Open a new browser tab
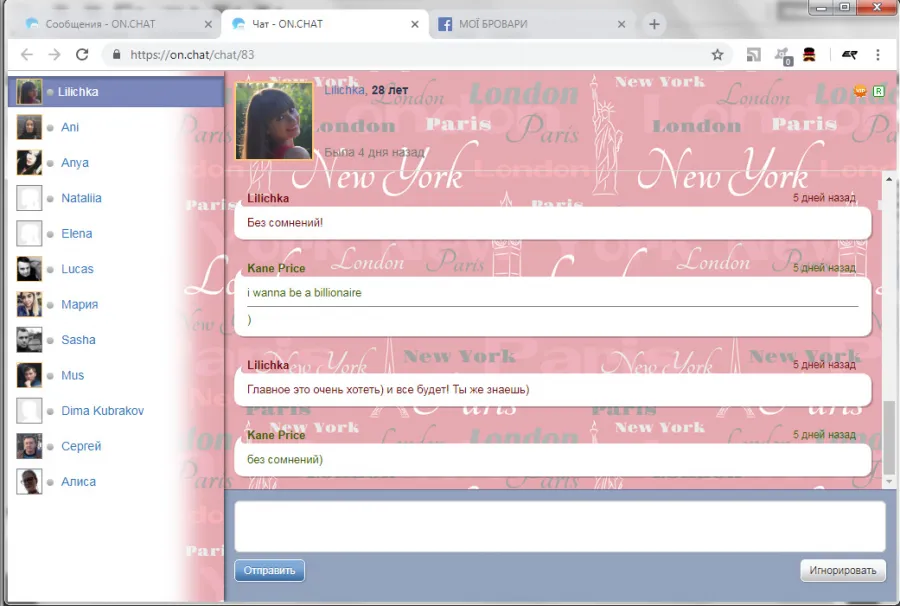Viewport: 900px width, 606px height. 654,24
